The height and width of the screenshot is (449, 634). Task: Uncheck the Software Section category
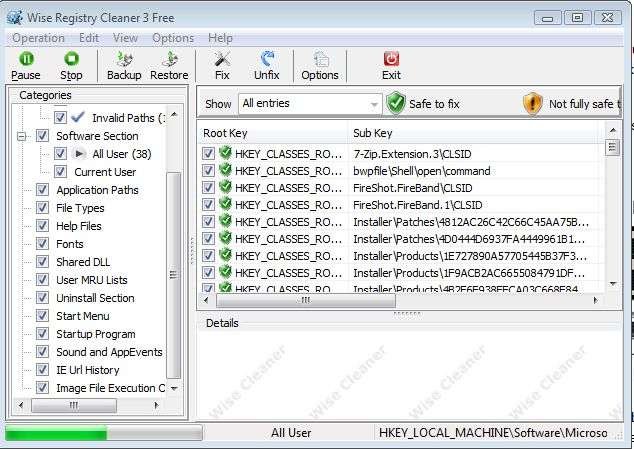click(x=42, y=136)
